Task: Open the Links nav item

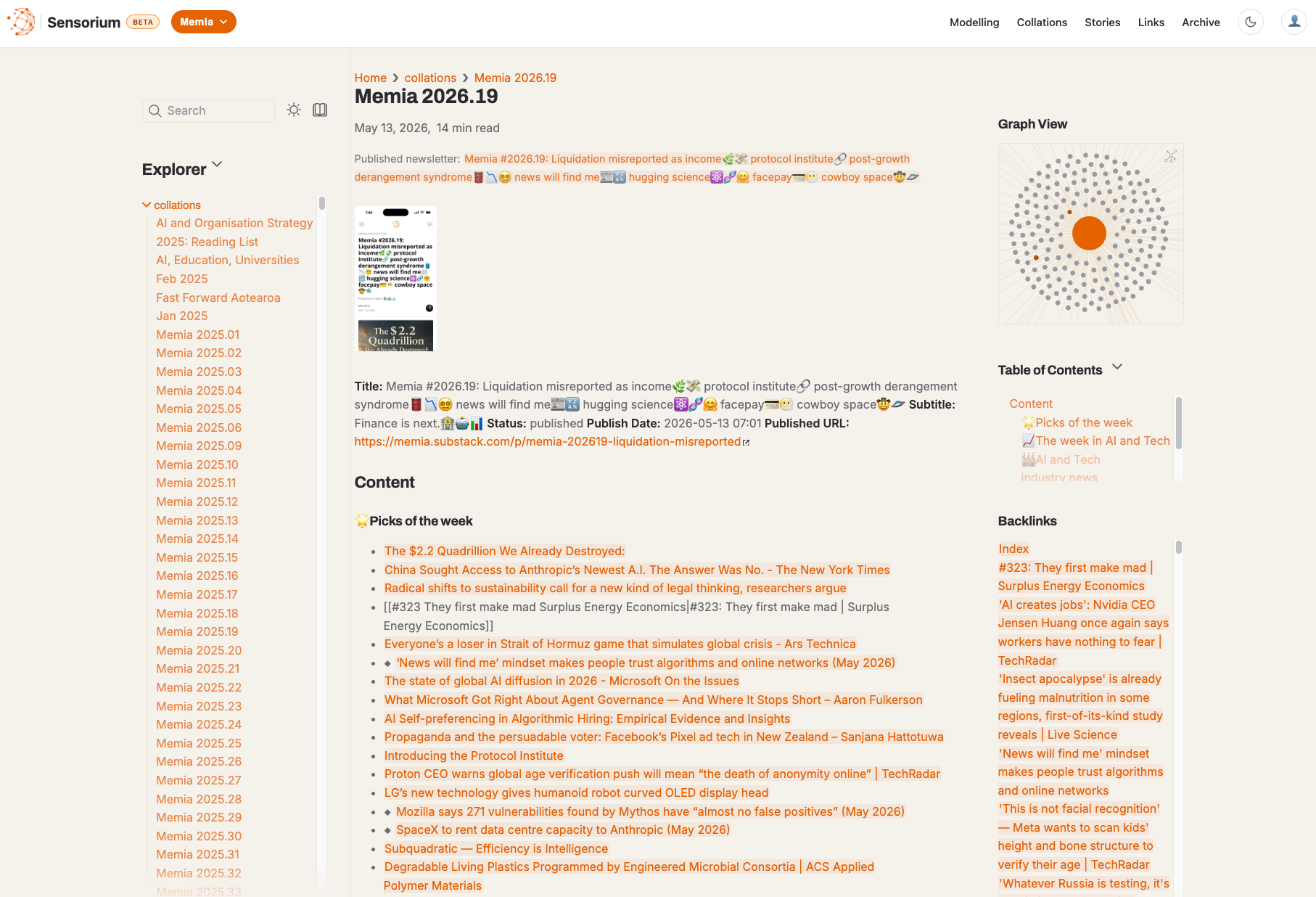Action: point(1151,22)
